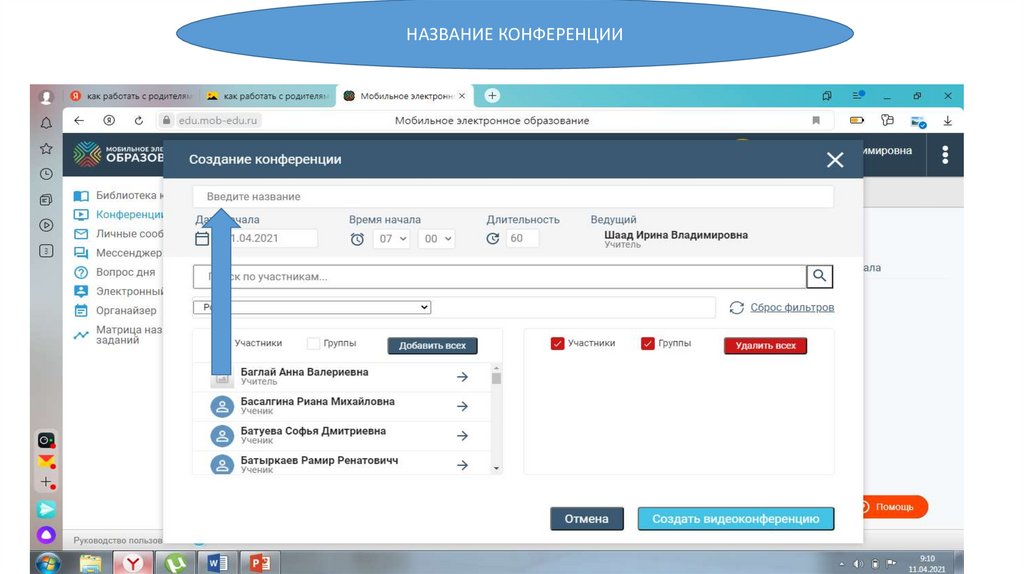Open the start minutes dropdown 00
Image resolution: width=1024 pixels, height=574 pixels.
(436, 239)
